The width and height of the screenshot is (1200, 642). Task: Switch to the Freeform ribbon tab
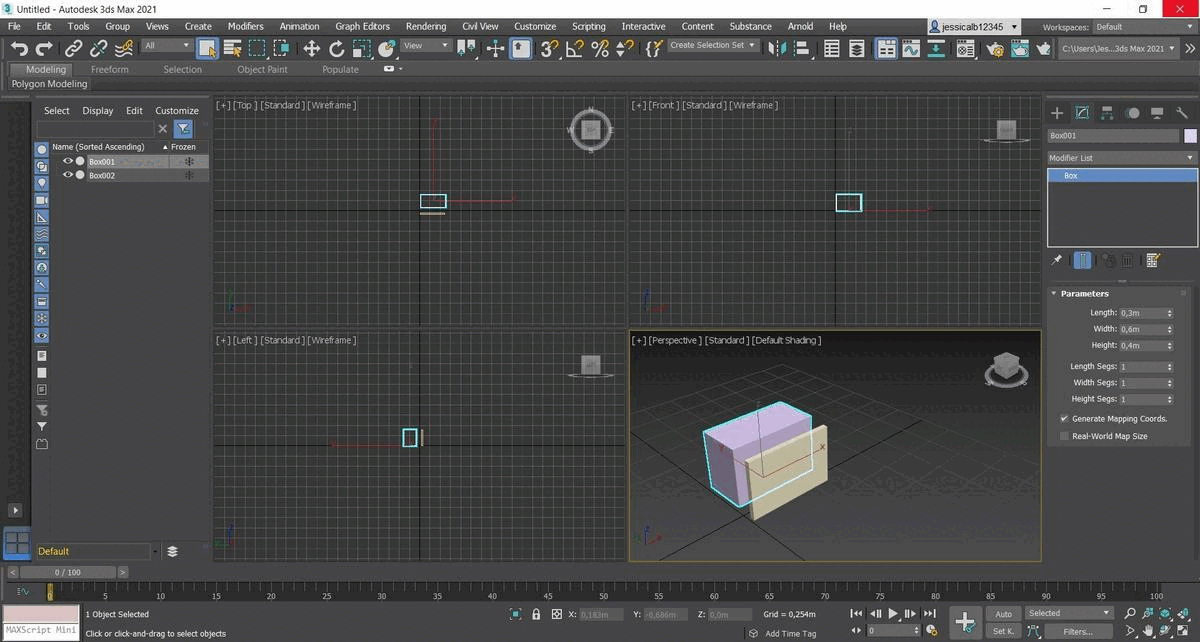[109, 70]
